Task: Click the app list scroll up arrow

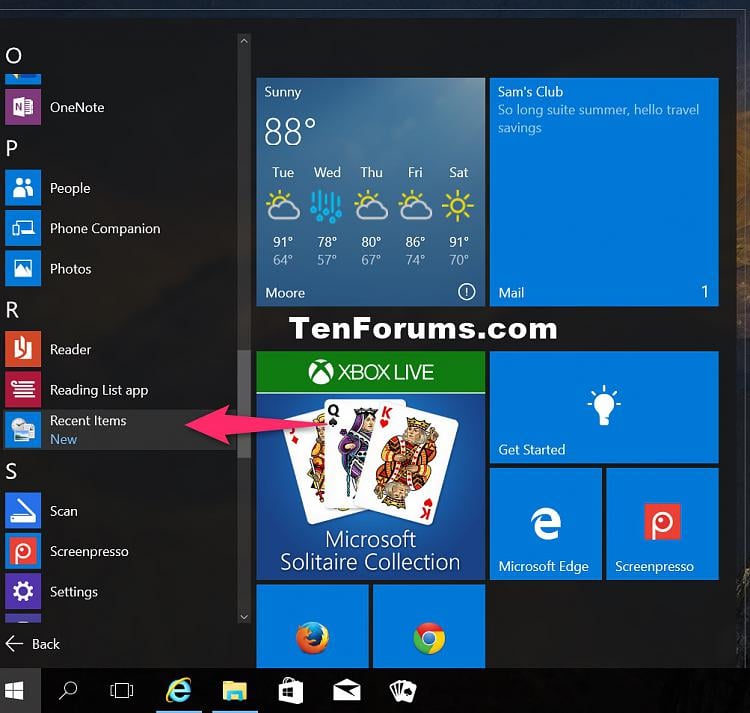Action: (x=244, y=41)
